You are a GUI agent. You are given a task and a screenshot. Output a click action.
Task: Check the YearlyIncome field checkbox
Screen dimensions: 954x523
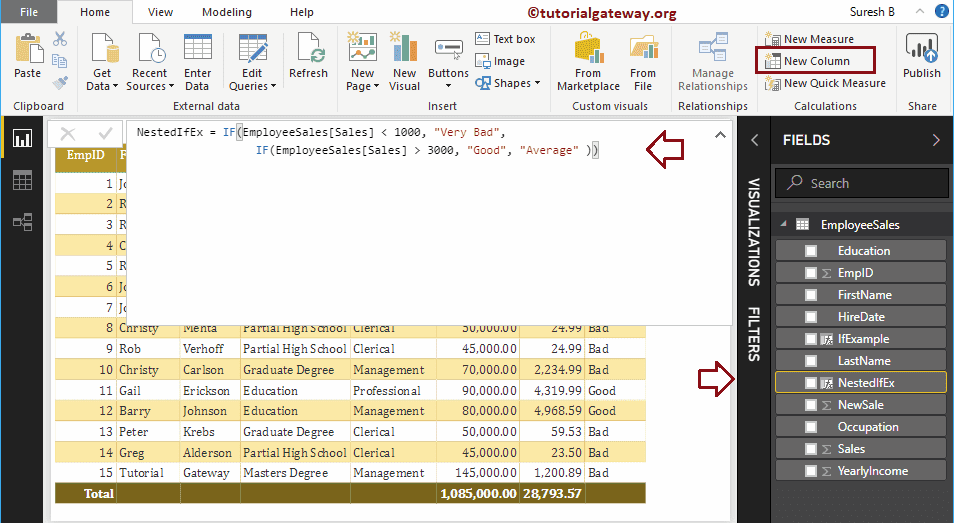tap(811, 471)
